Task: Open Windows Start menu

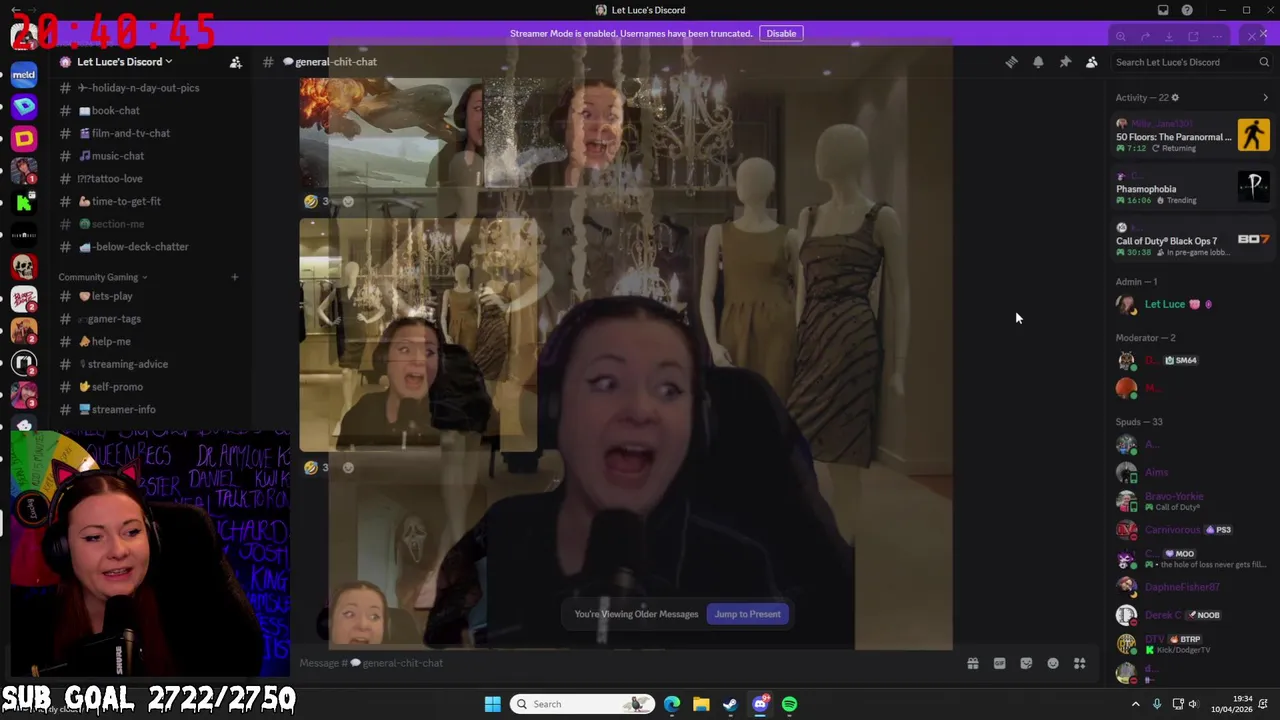Action: tap(492, 704)
